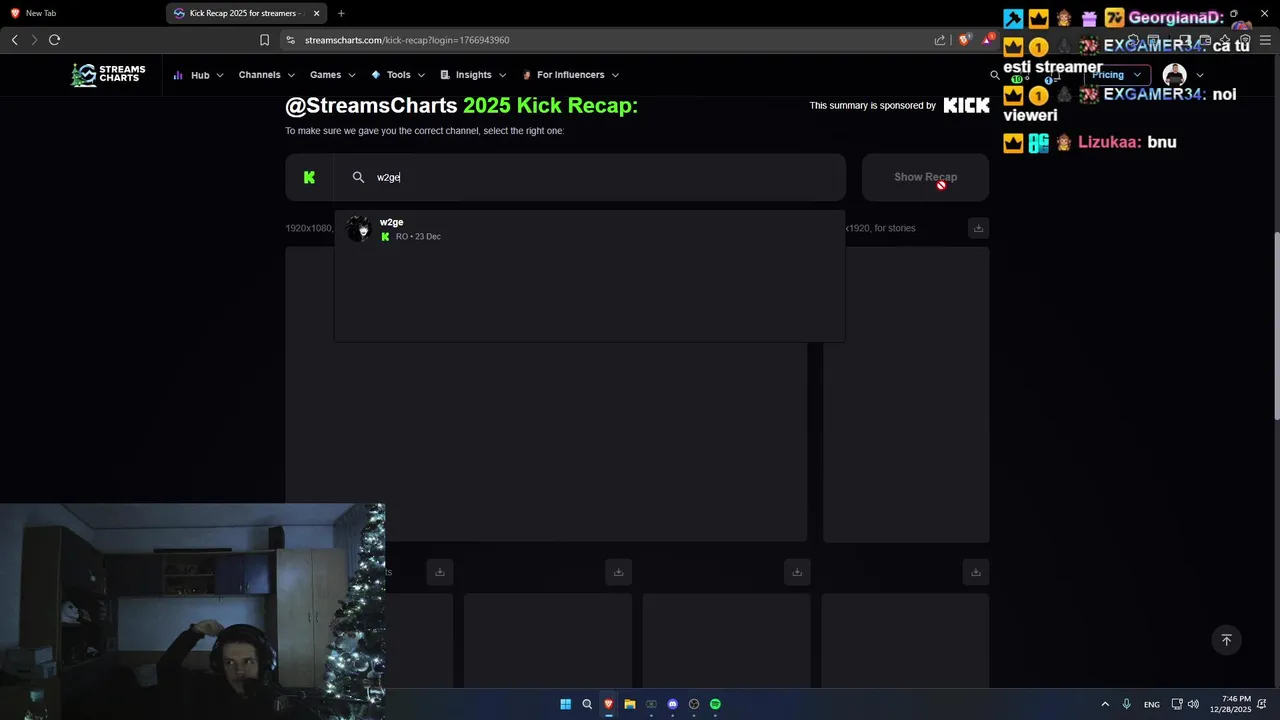Click the user profile avatar
The image size is (1280, 720).
coord(1175,75)
